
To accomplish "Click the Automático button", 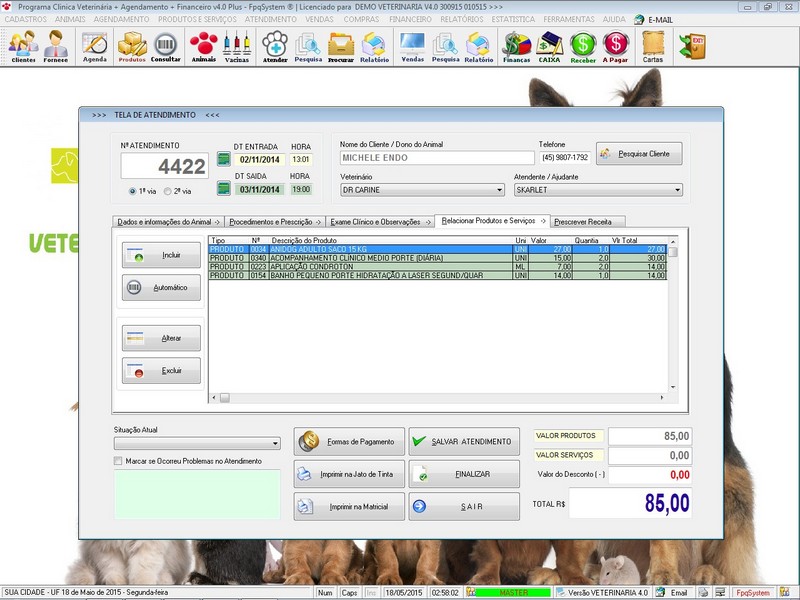I will pos(161,288).
